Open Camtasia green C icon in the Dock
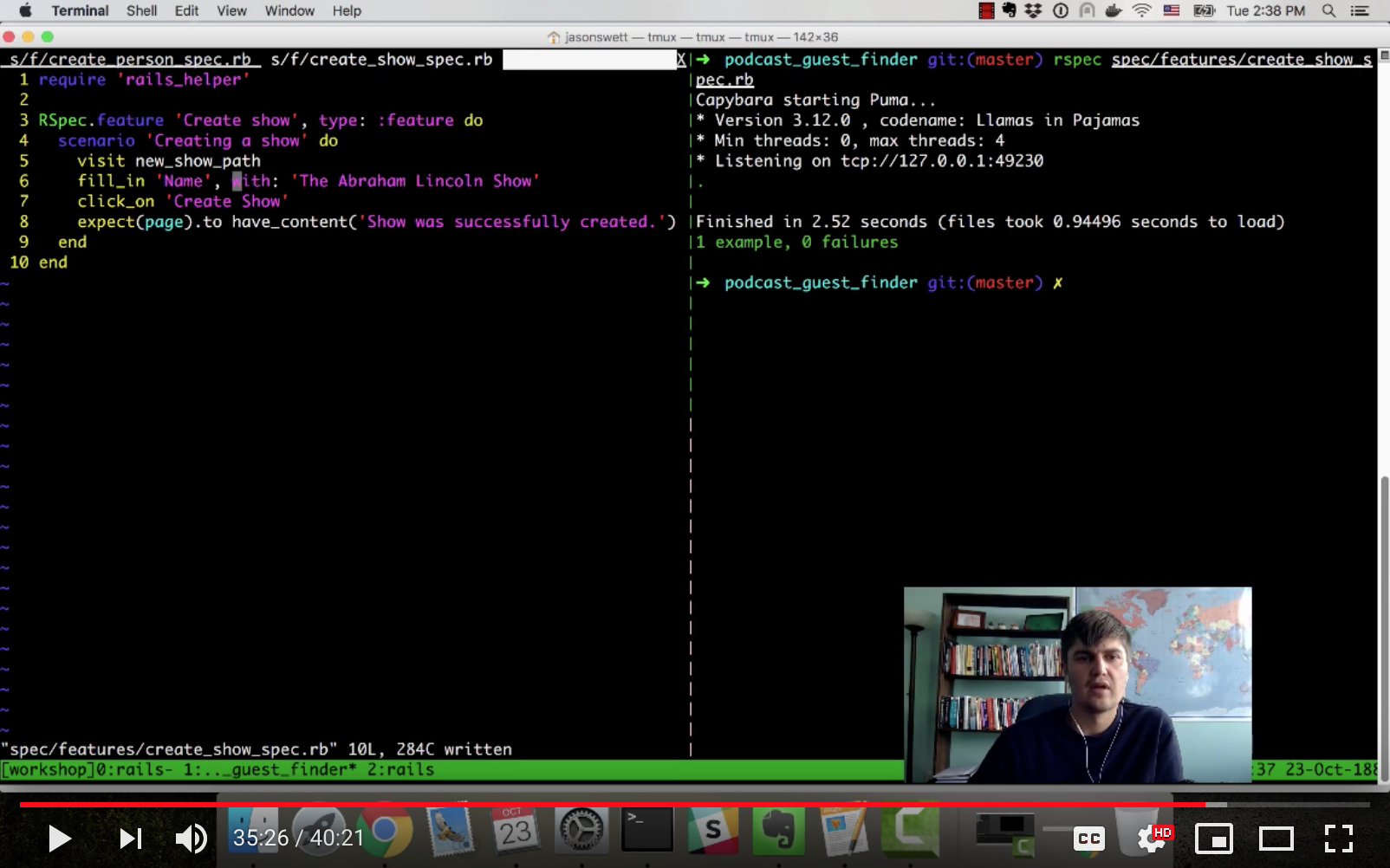This screenshot has width=1390, height=868. [910, 832]
